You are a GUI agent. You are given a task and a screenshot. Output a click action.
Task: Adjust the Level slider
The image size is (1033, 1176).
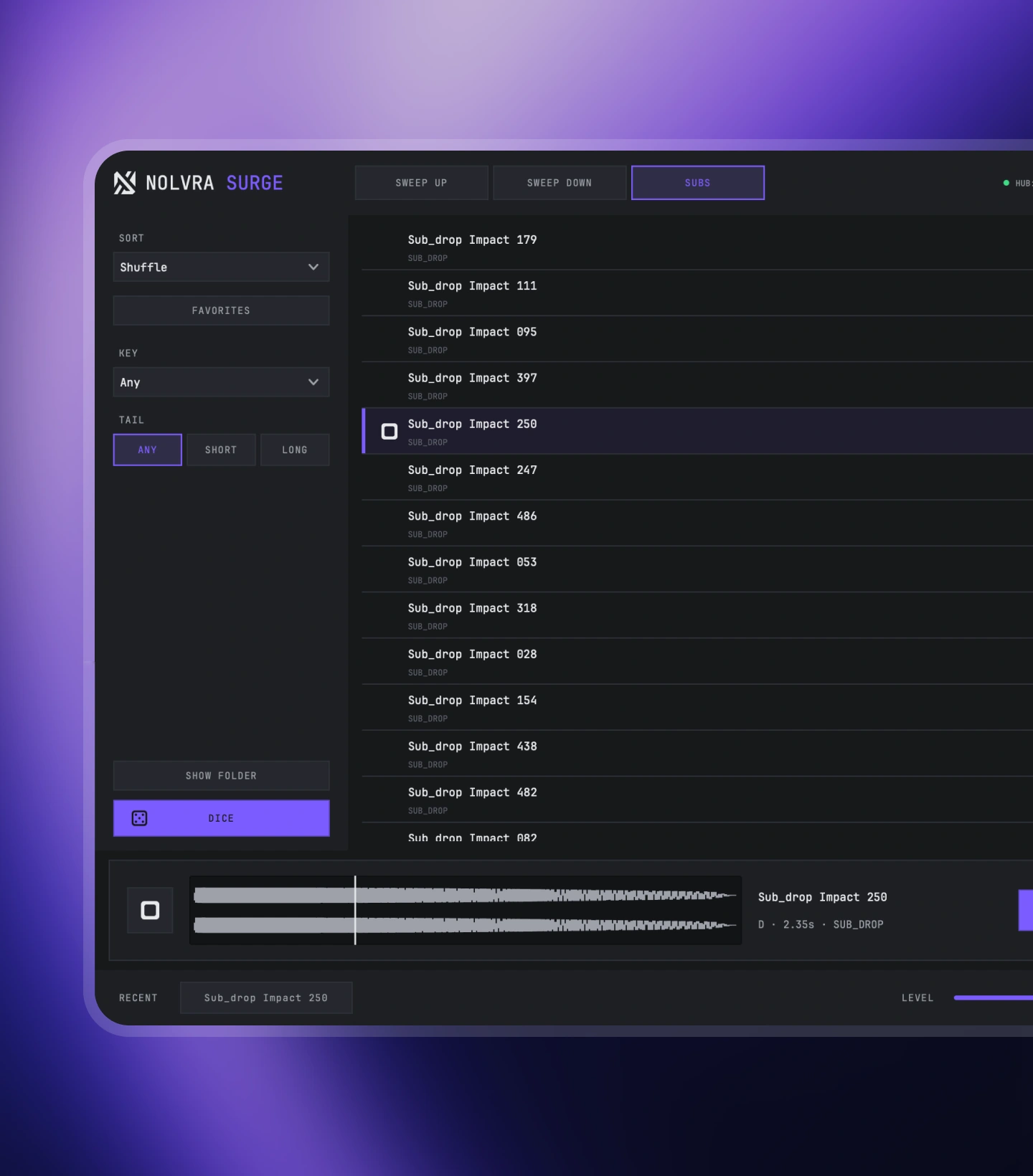coord(994,997)
